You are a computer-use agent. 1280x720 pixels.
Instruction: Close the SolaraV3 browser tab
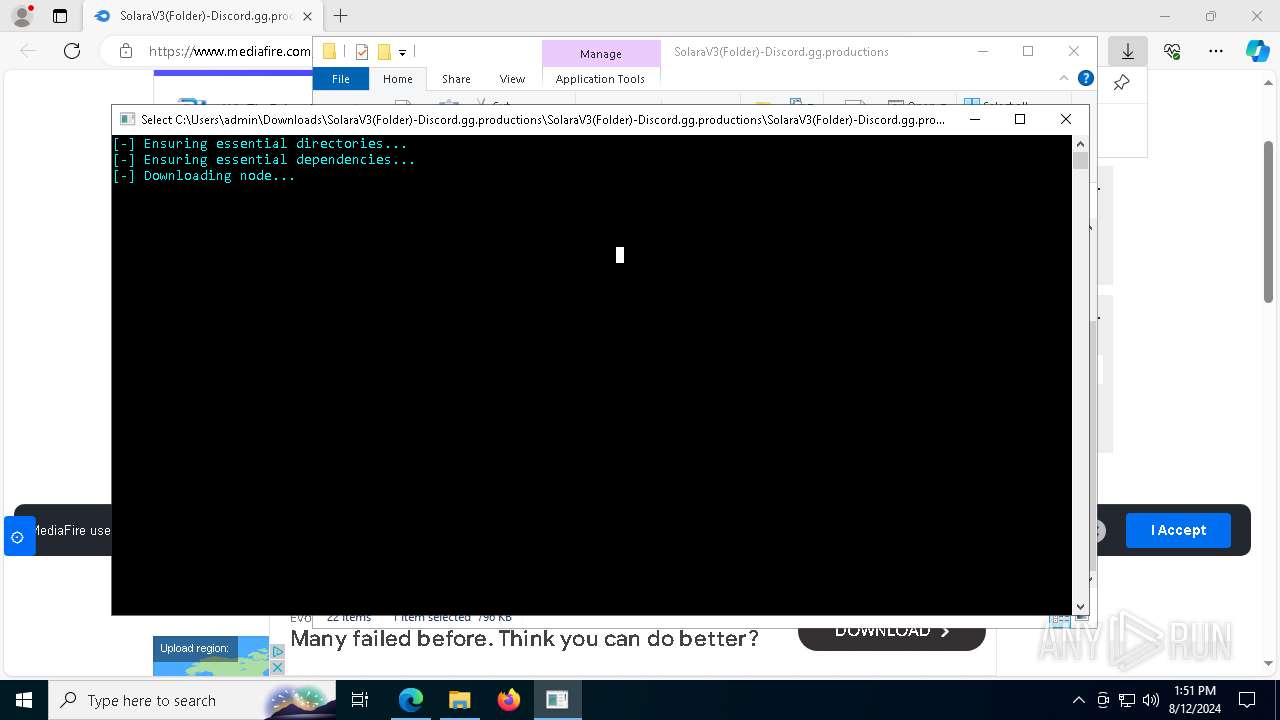[x=307, y=16]
